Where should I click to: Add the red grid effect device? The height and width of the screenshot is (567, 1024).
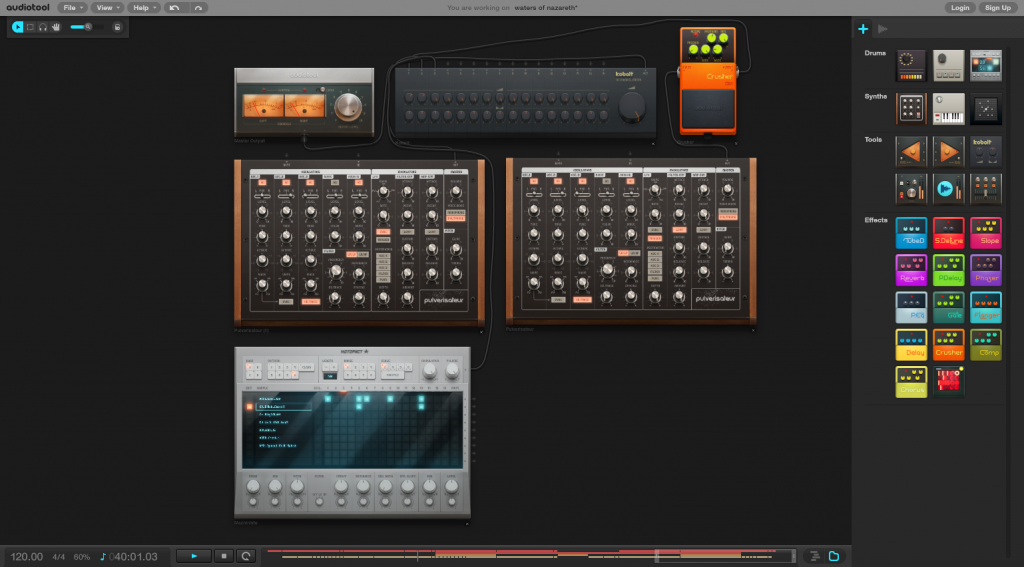pyautogui.click(x=948, y=381)
